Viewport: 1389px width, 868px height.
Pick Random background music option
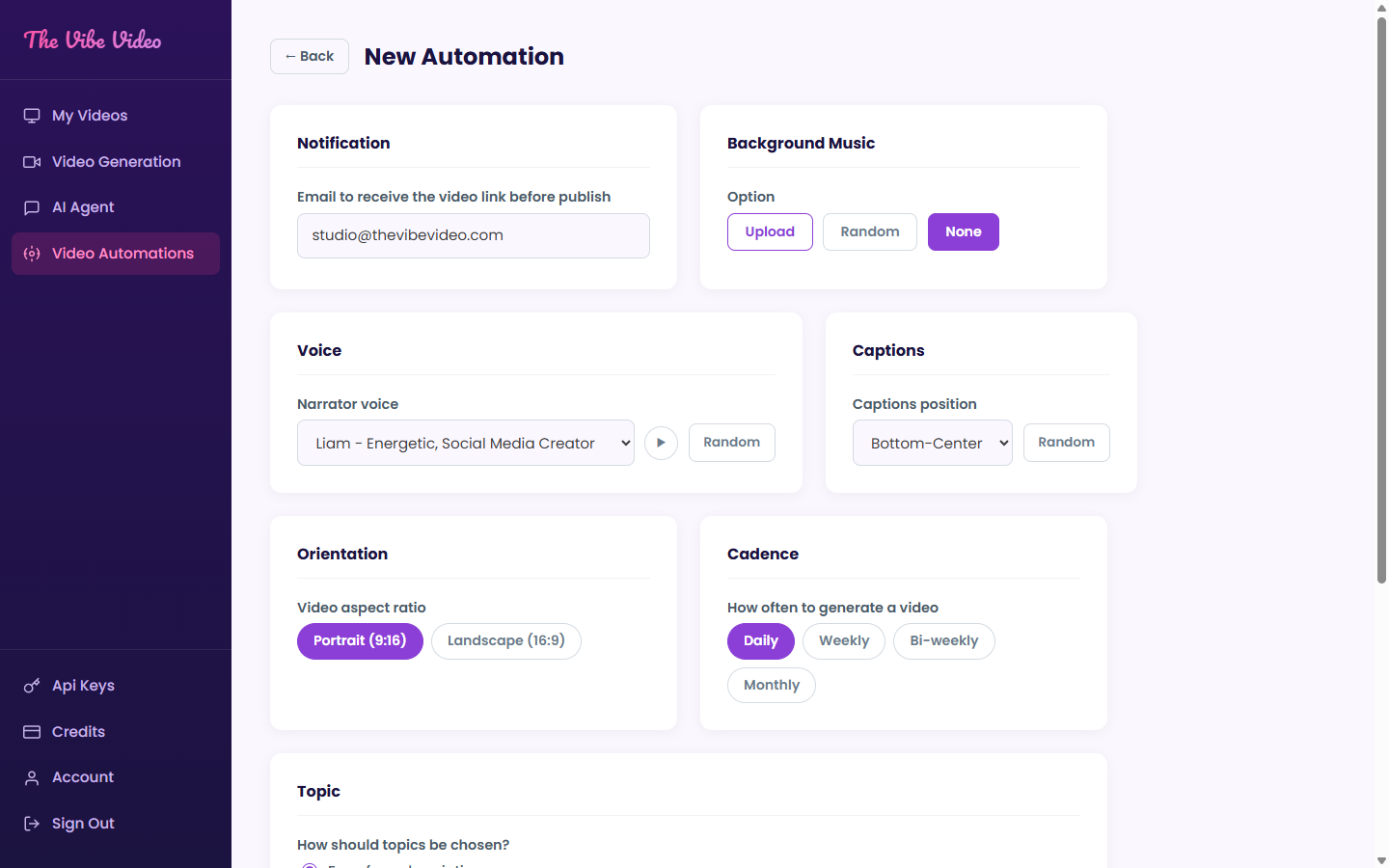click(870, 231)
